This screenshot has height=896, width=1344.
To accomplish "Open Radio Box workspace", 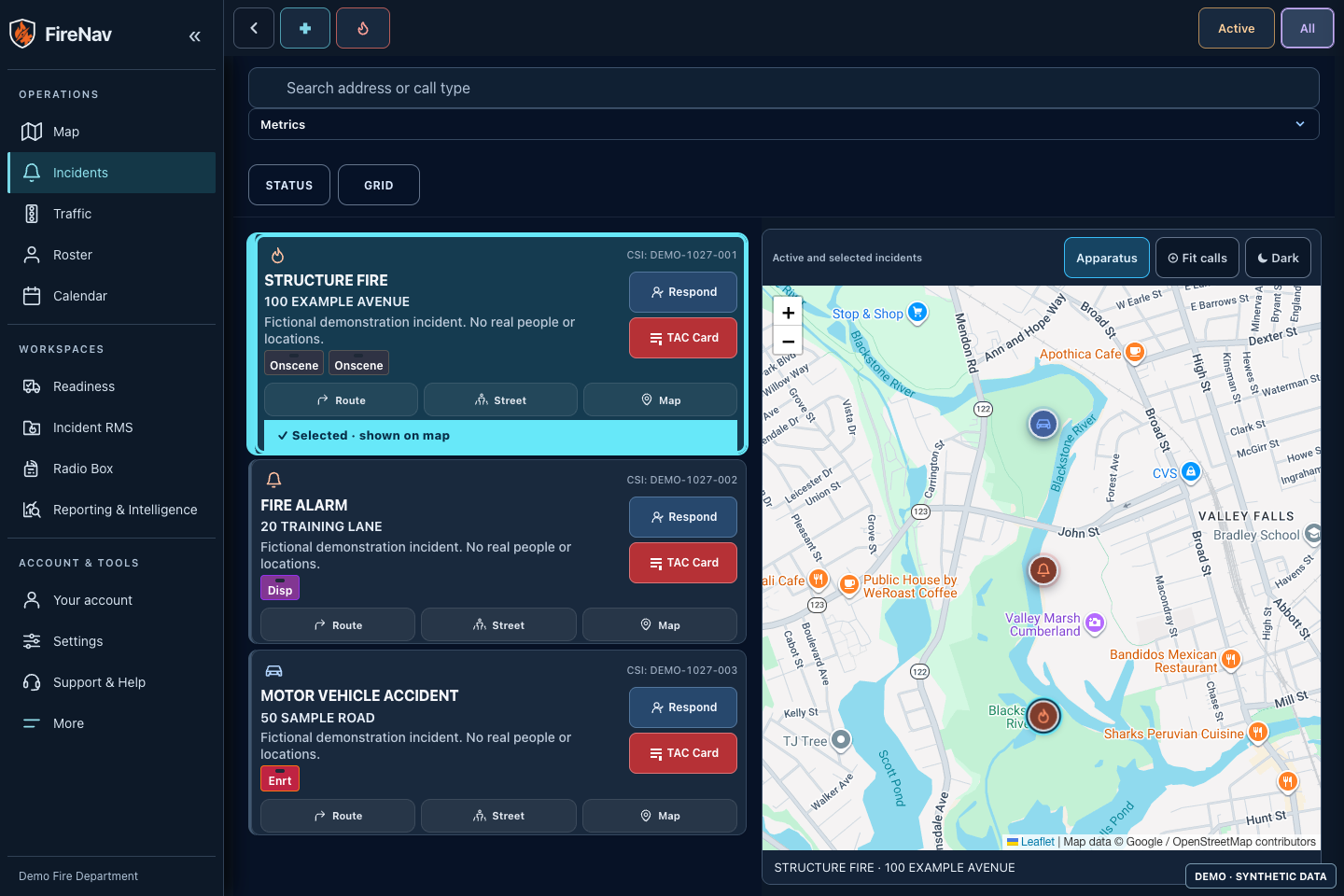I will (x=111, y=469).
